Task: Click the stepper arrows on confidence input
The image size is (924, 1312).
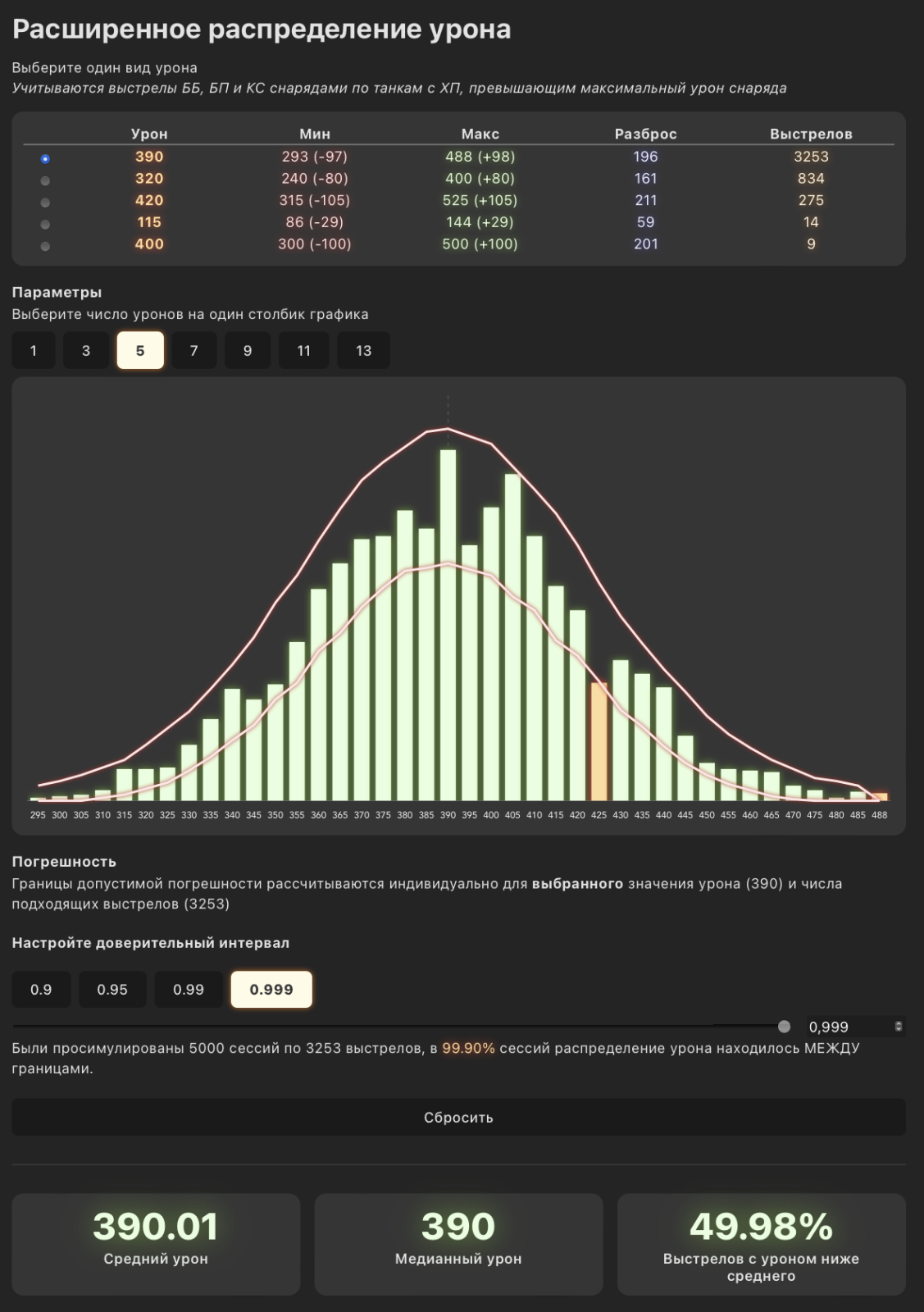Action: (x=899, y=1027)
